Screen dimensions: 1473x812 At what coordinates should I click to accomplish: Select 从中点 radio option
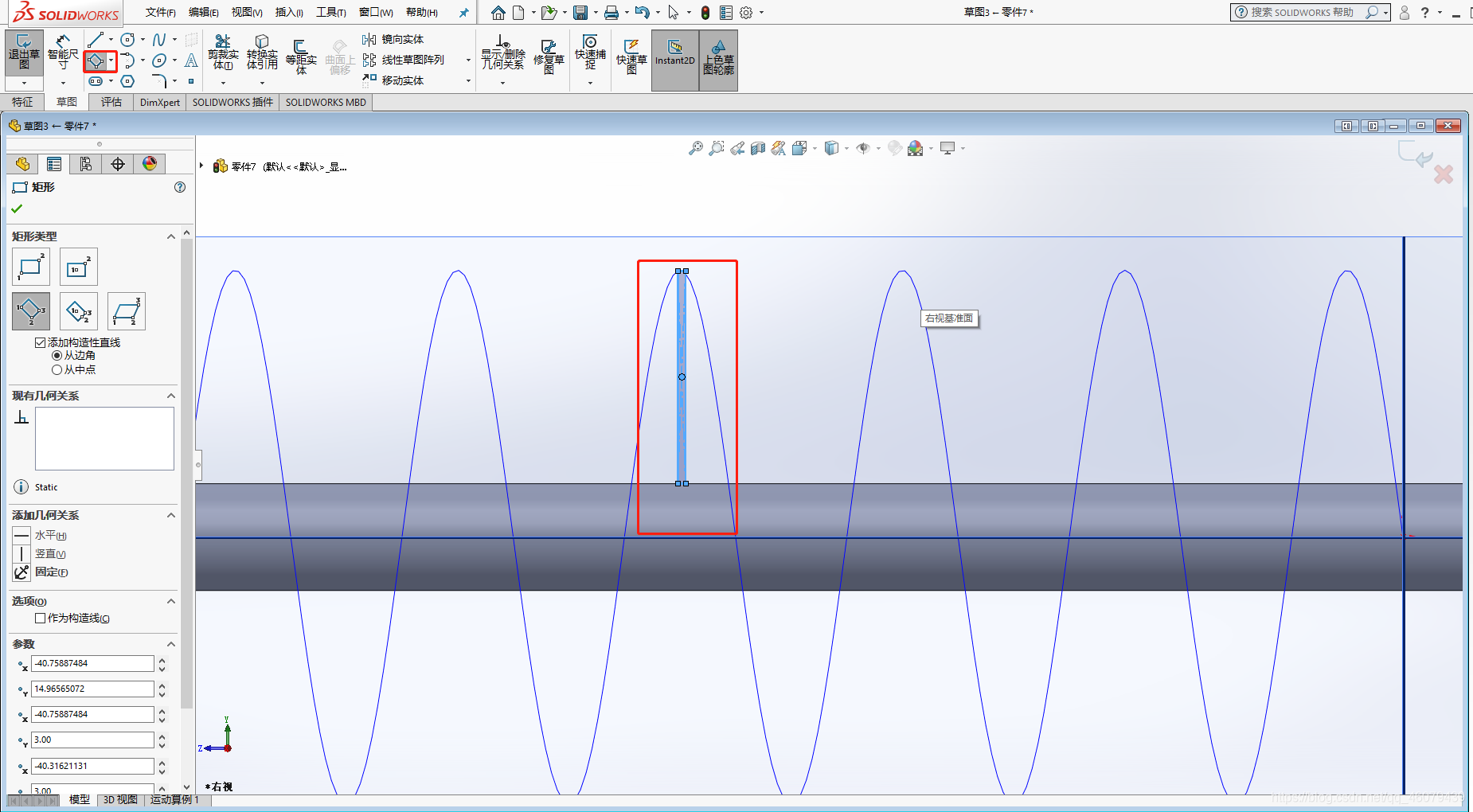click(57, 369)
